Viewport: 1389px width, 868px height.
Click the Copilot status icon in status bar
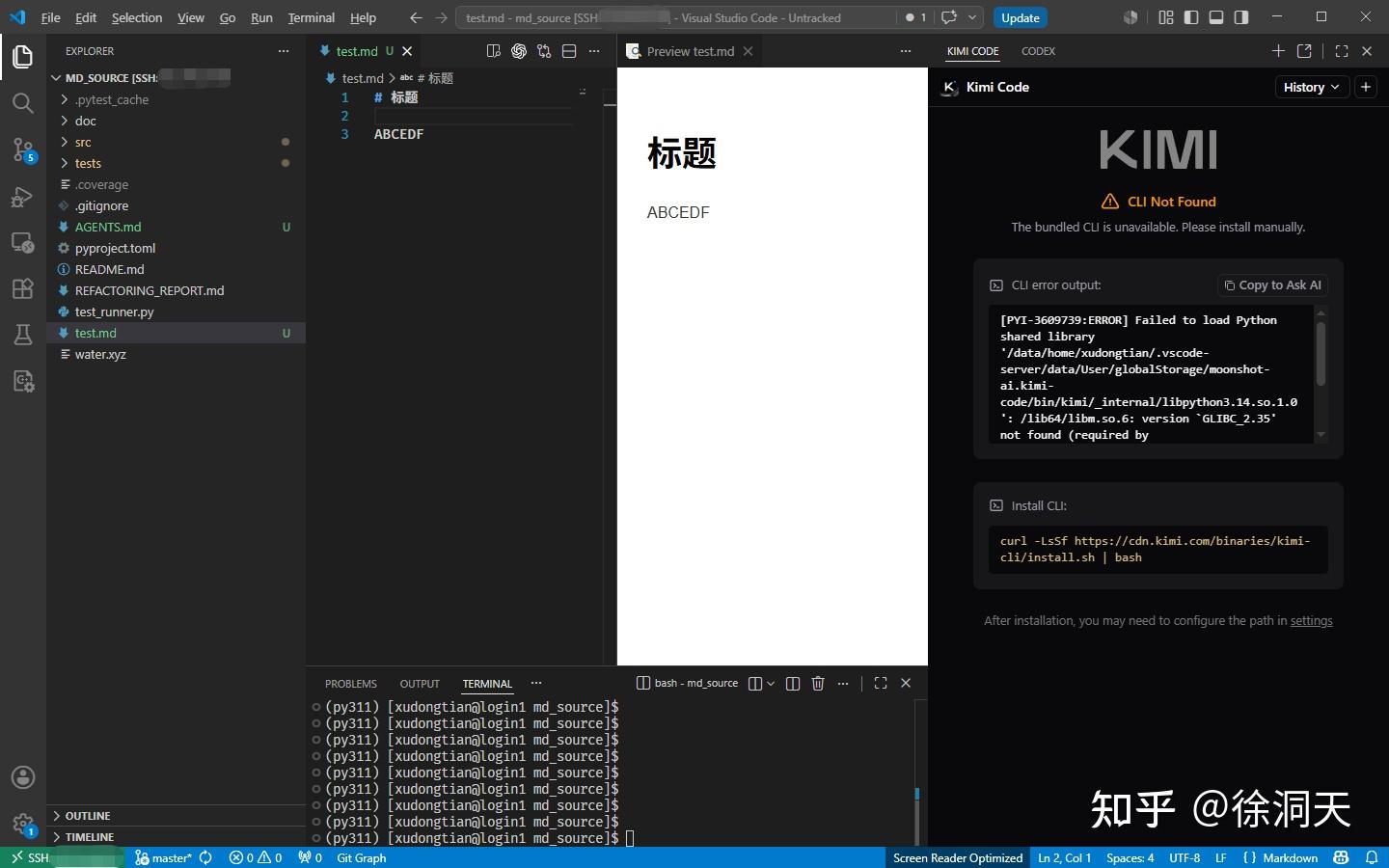click(x=1341, y=857)
